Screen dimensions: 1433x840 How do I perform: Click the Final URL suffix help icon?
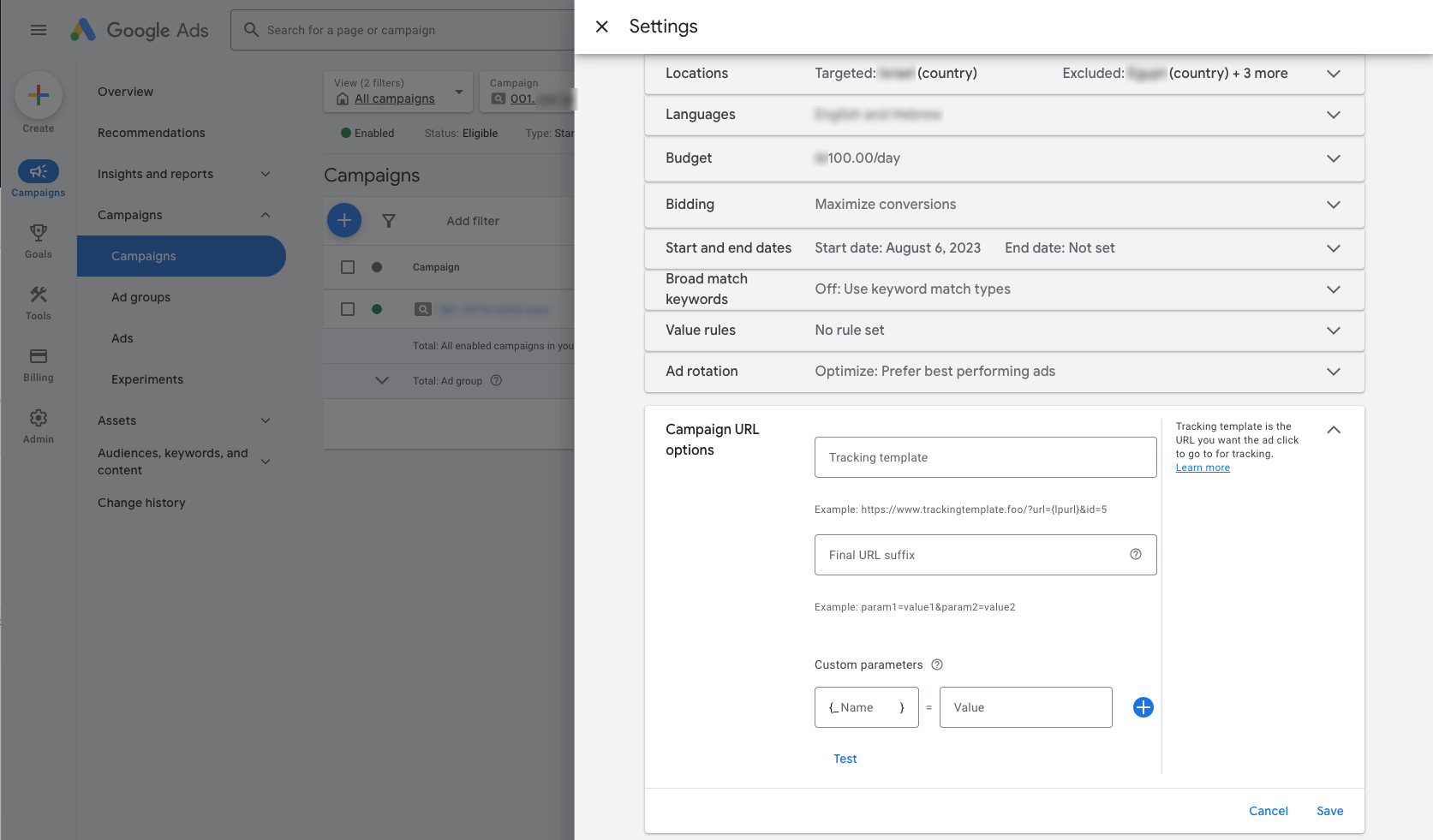(x=1135, y=555)
